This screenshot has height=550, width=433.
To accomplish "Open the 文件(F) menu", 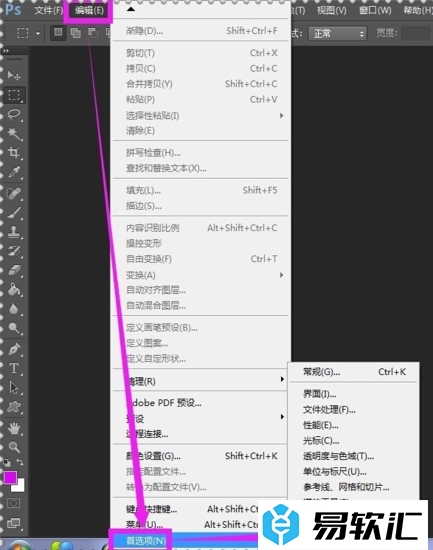I will (48, 10).
